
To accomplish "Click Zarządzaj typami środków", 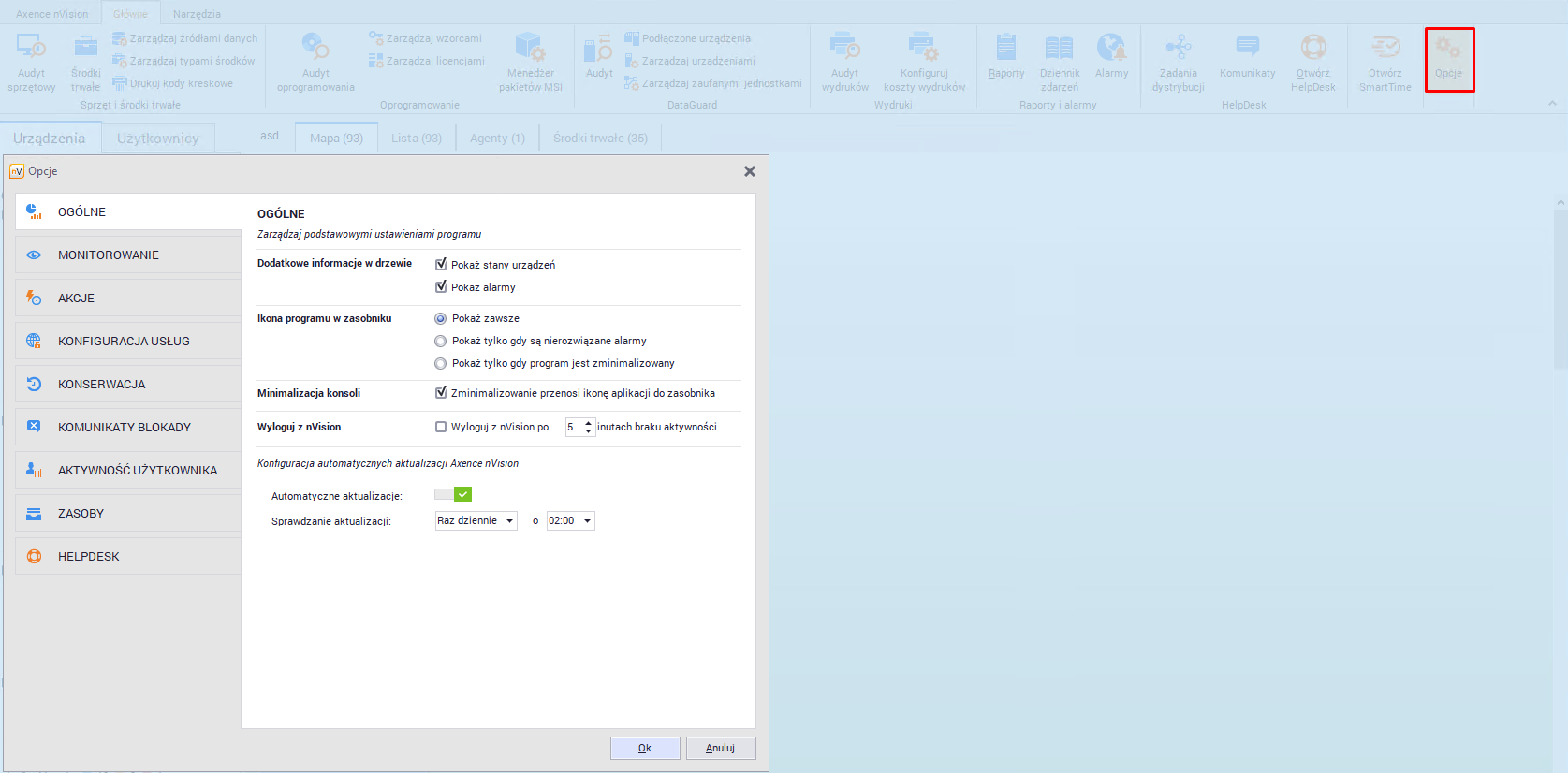I will [x=183, y=61].
